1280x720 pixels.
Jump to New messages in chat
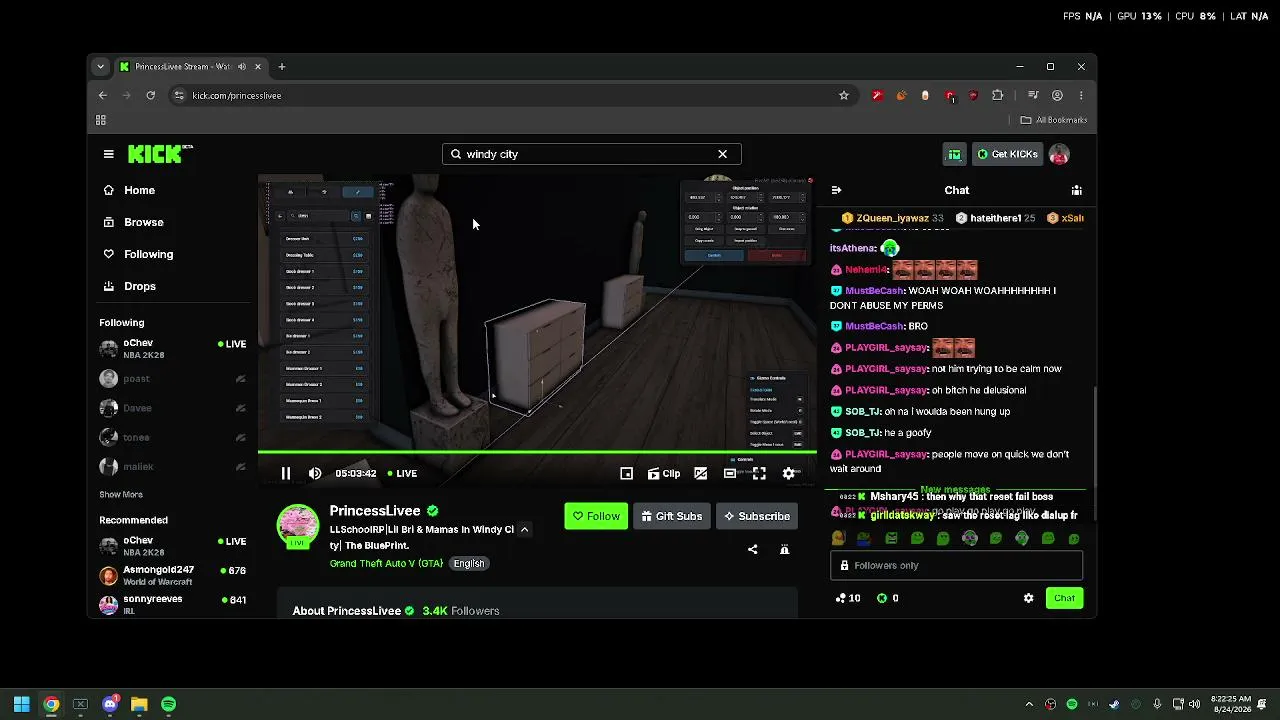tap(955, 490)
